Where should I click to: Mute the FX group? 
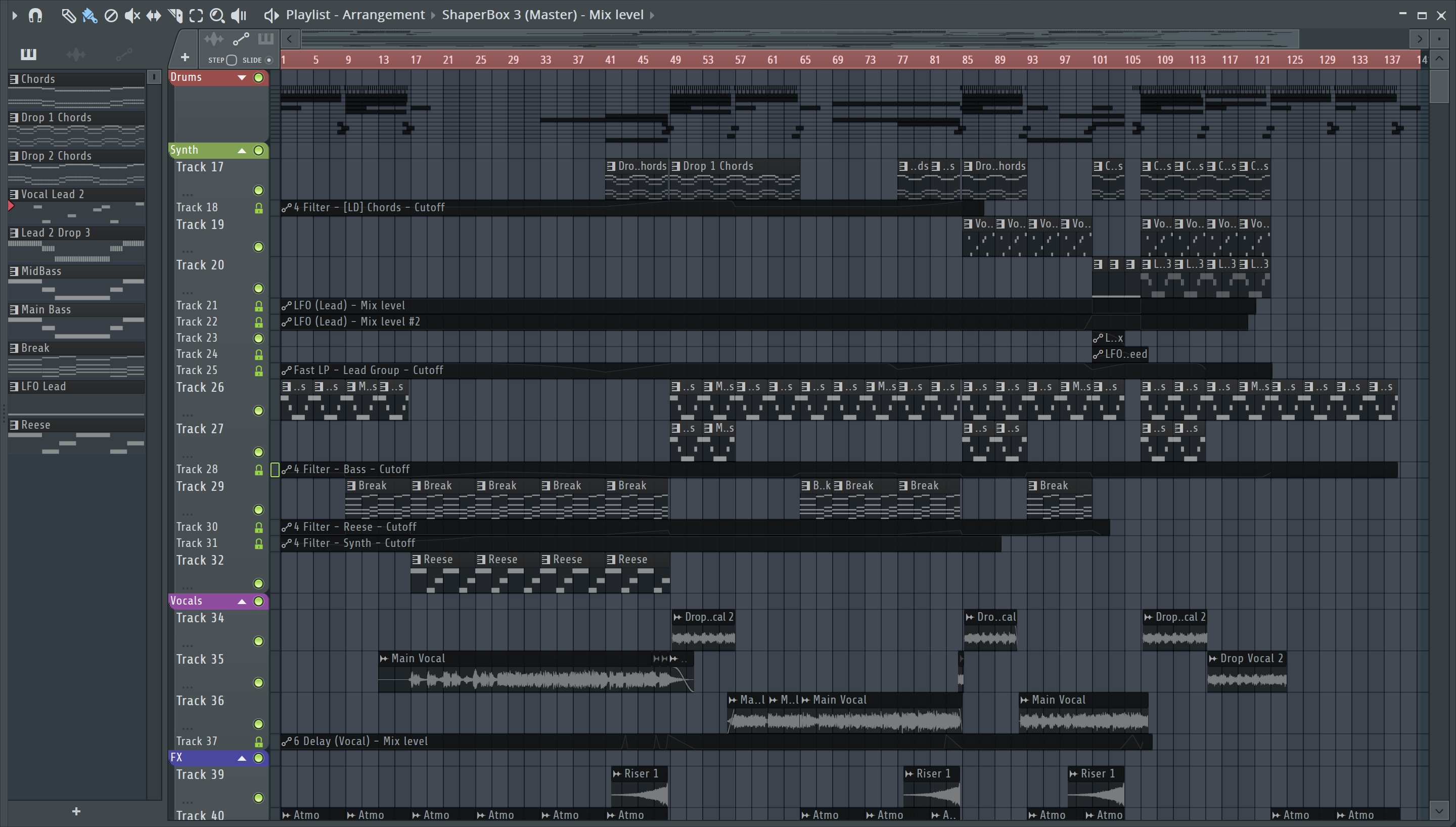258,758
